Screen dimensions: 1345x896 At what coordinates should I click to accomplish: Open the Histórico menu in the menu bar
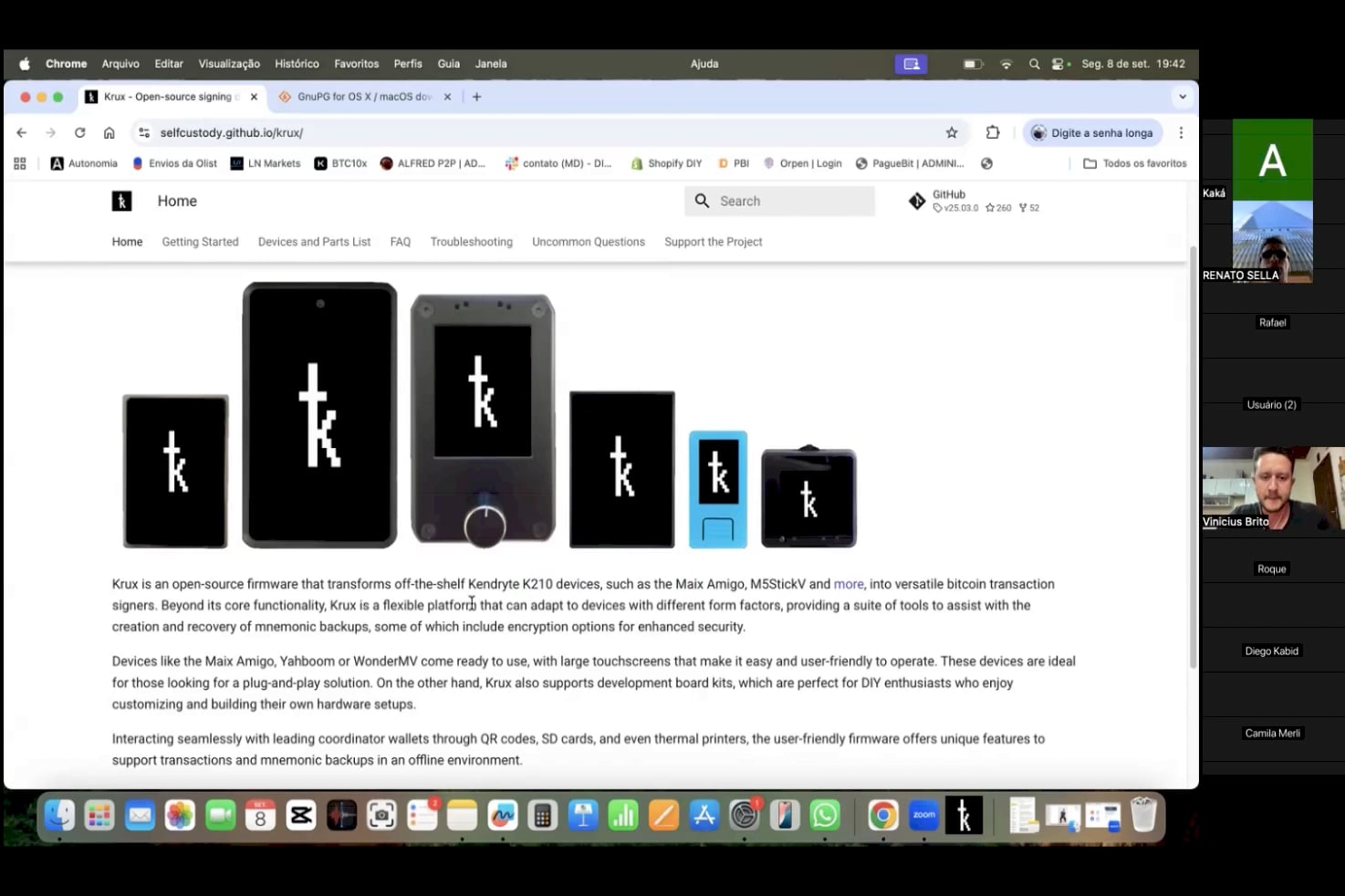(297, 64)
